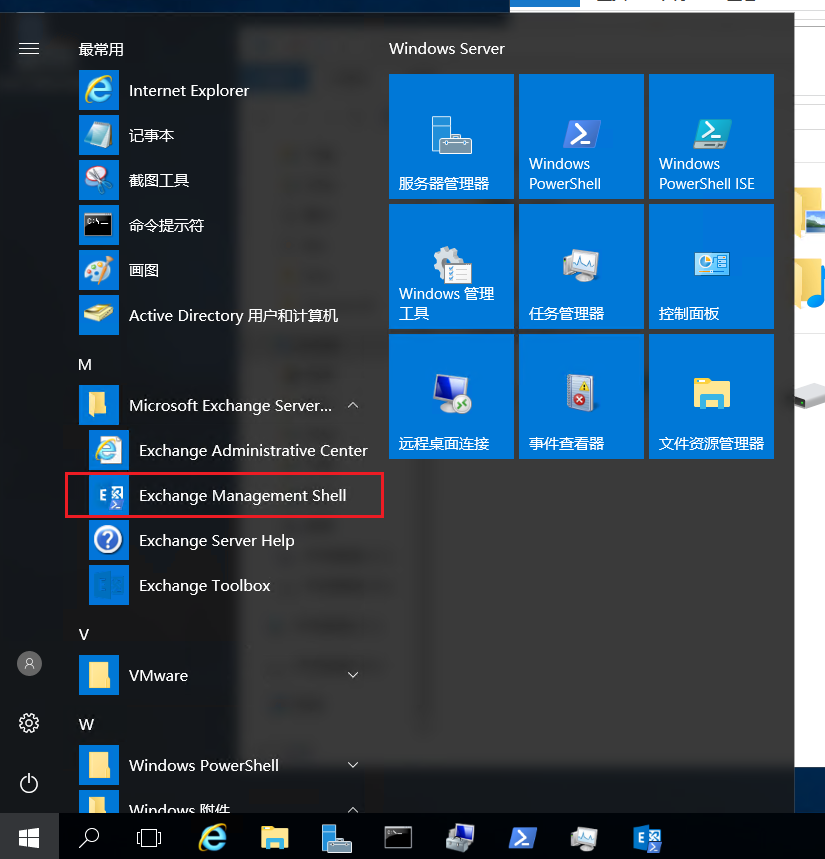Open the Windows PowerShell folder entry
825x859 pixels.
[x=219, y=765]
